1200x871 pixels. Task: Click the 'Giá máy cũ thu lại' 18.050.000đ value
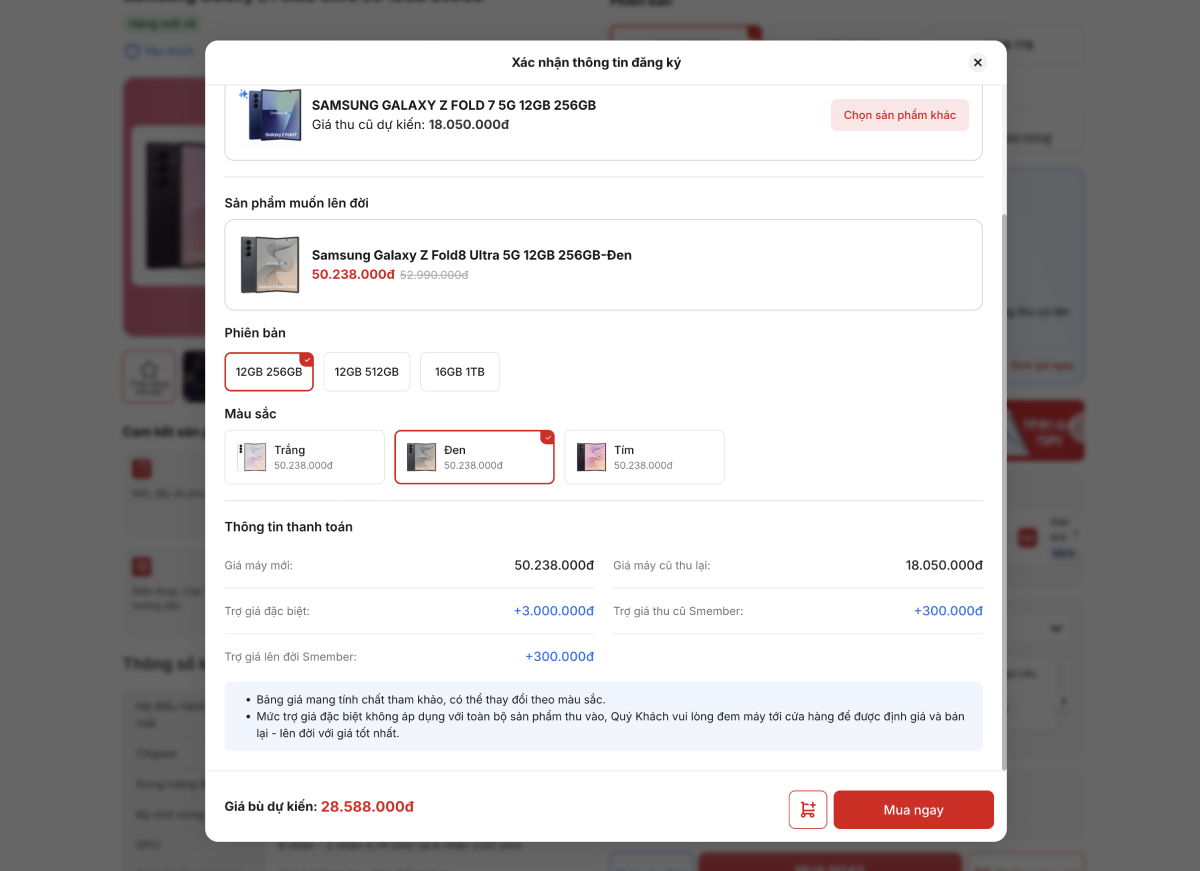click(x=944, y=565)
